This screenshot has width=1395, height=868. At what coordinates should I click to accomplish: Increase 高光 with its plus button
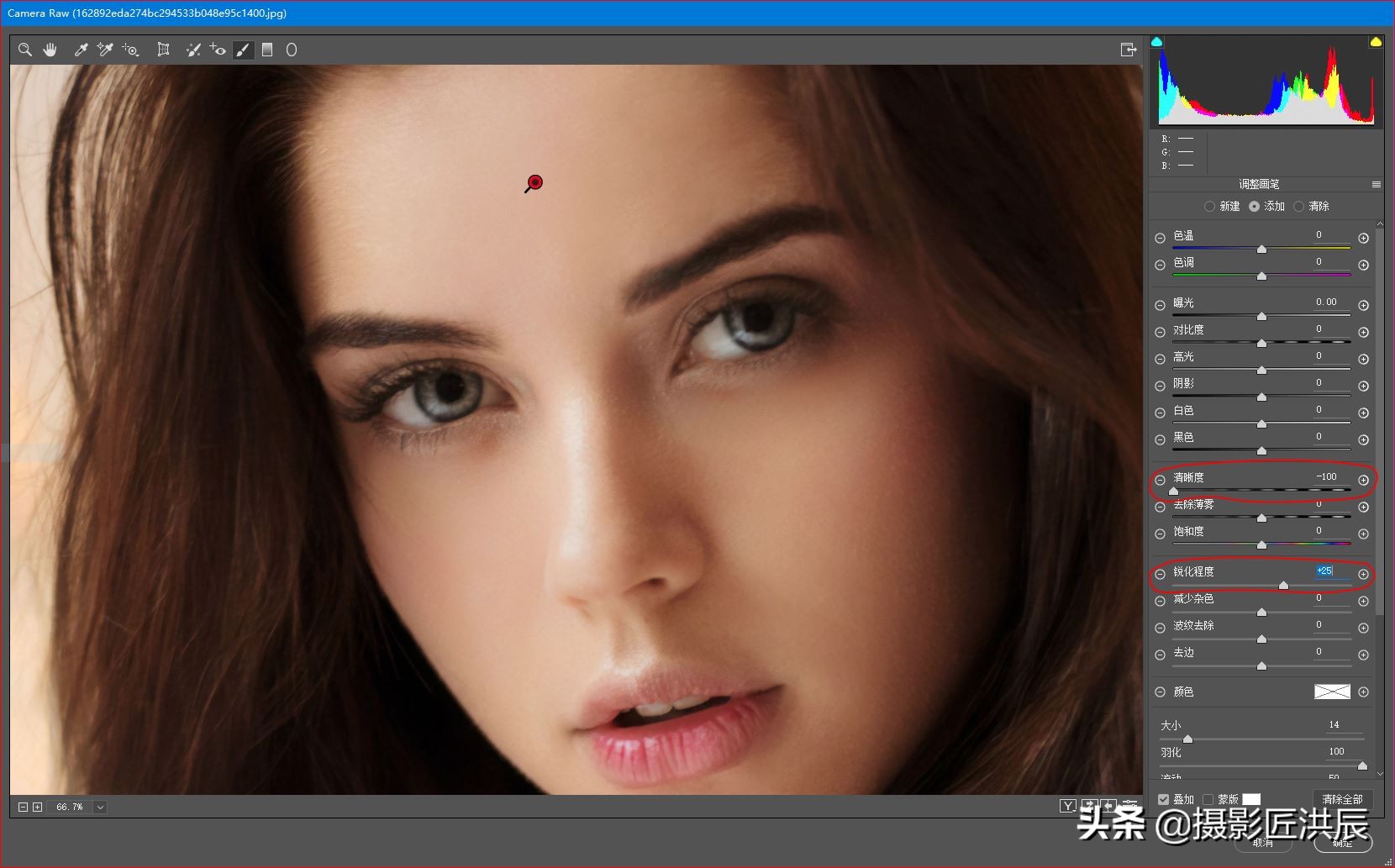click(x=1364, y=359)
